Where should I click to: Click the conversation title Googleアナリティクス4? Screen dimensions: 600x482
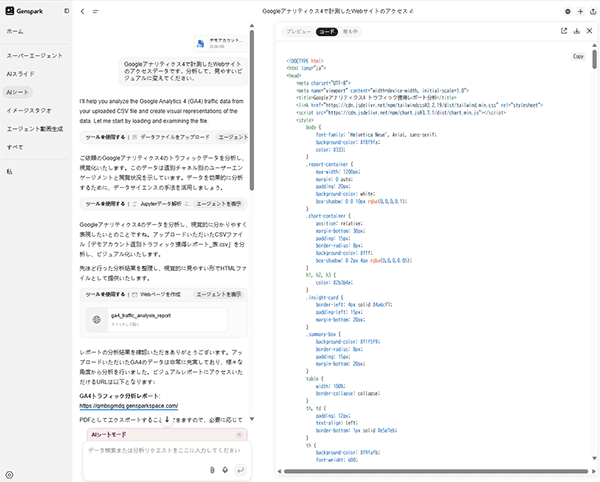[335, 11]
